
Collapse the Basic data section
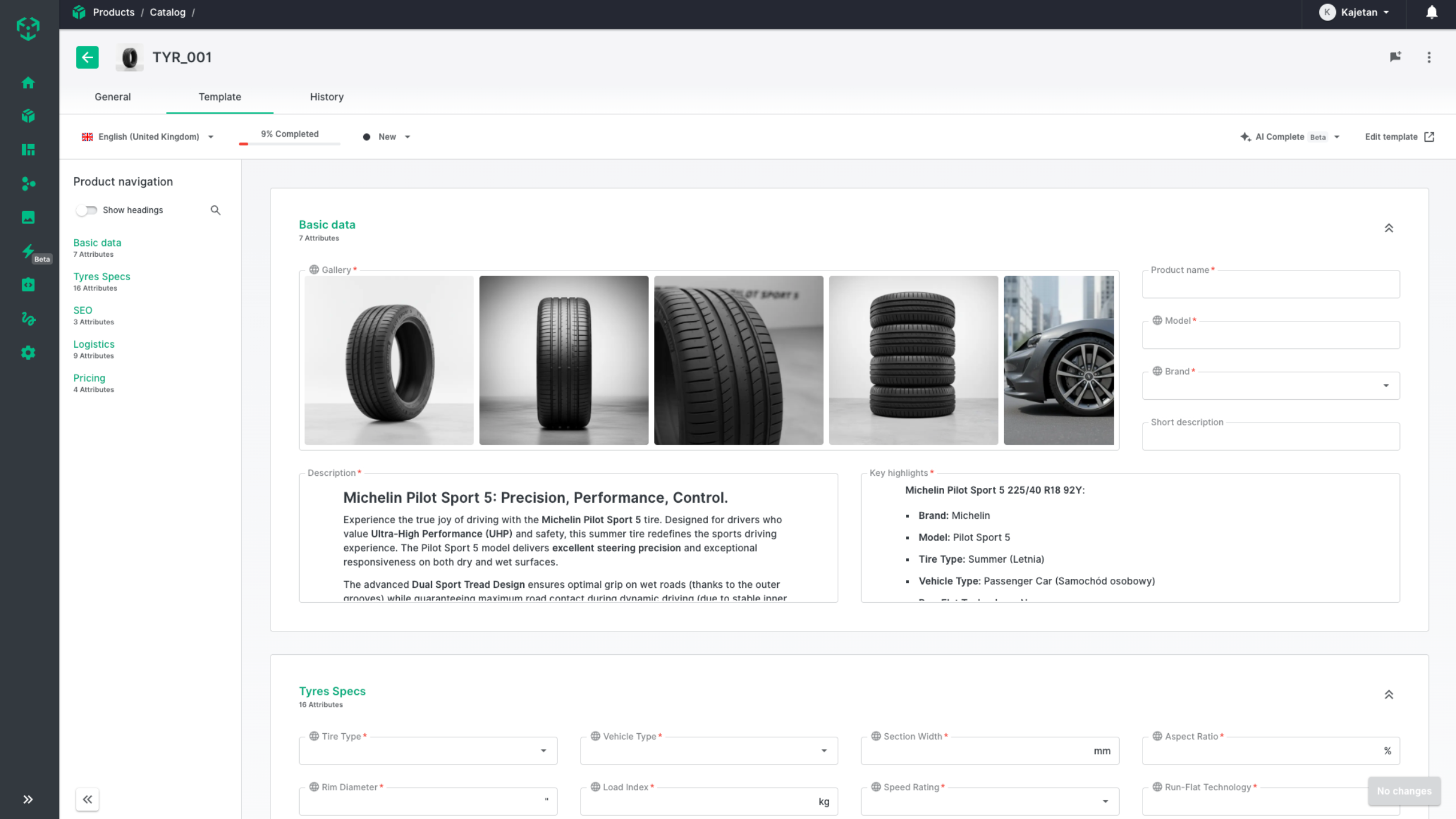[x=1389, y=228]
